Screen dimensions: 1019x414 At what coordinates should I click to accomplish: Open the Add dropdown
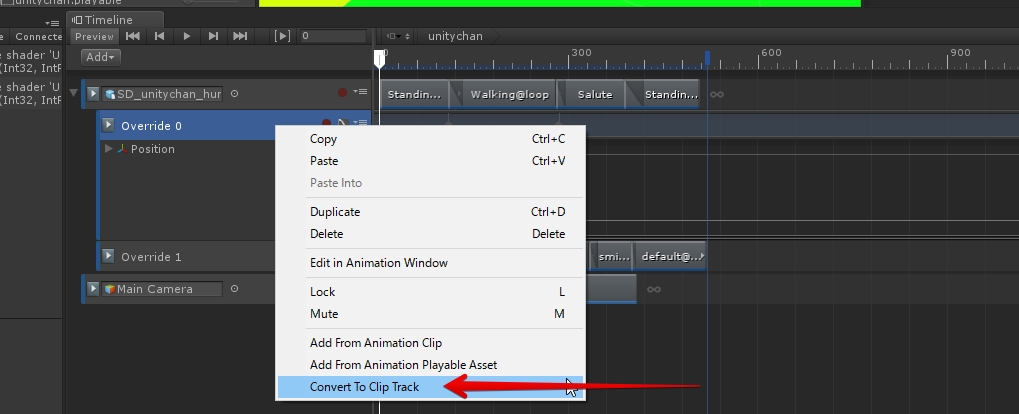tap(101, 57)
